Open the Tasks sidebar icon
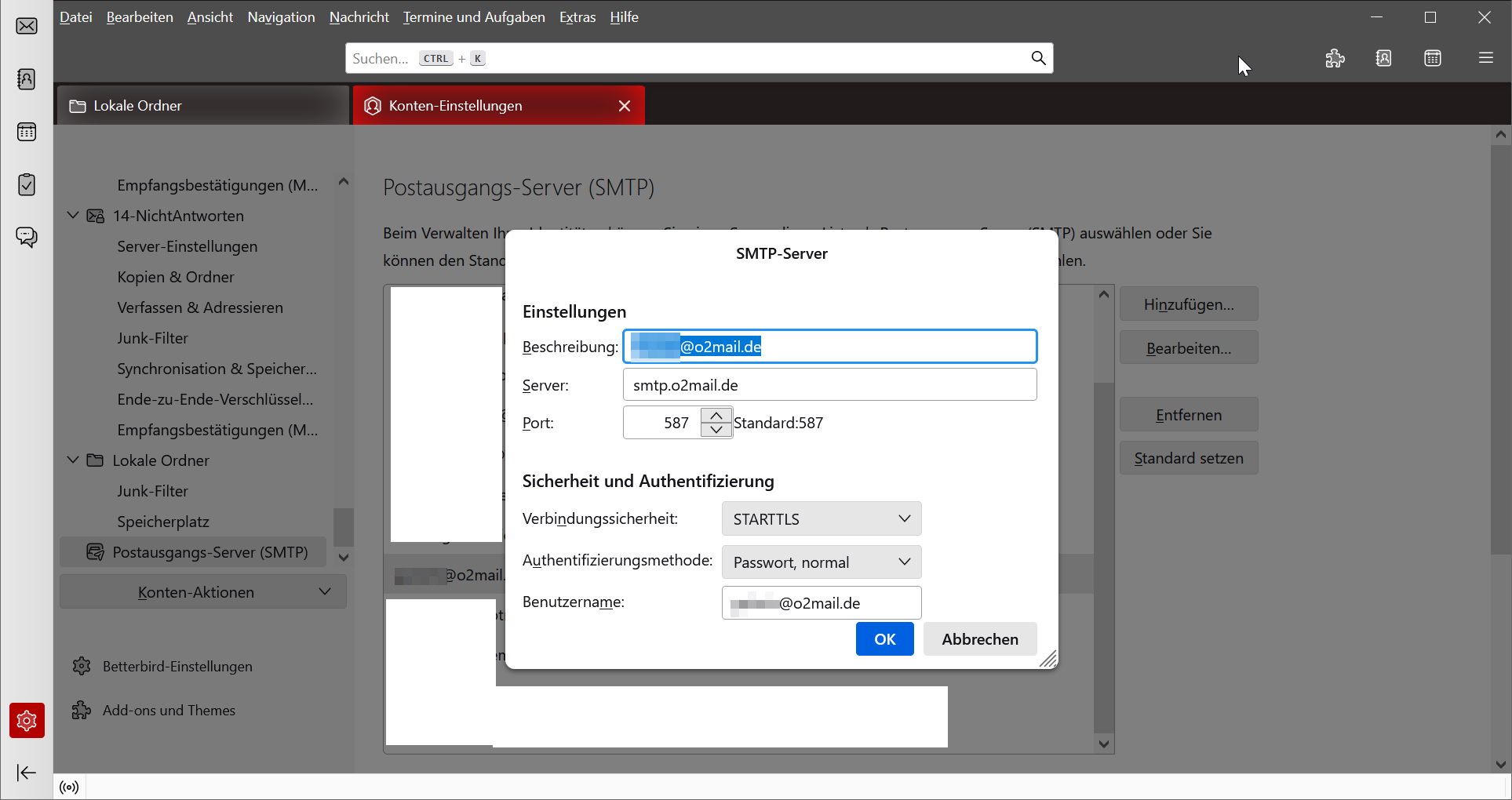The width and height of the screenshot is (1512, 800). click(27, 184)
